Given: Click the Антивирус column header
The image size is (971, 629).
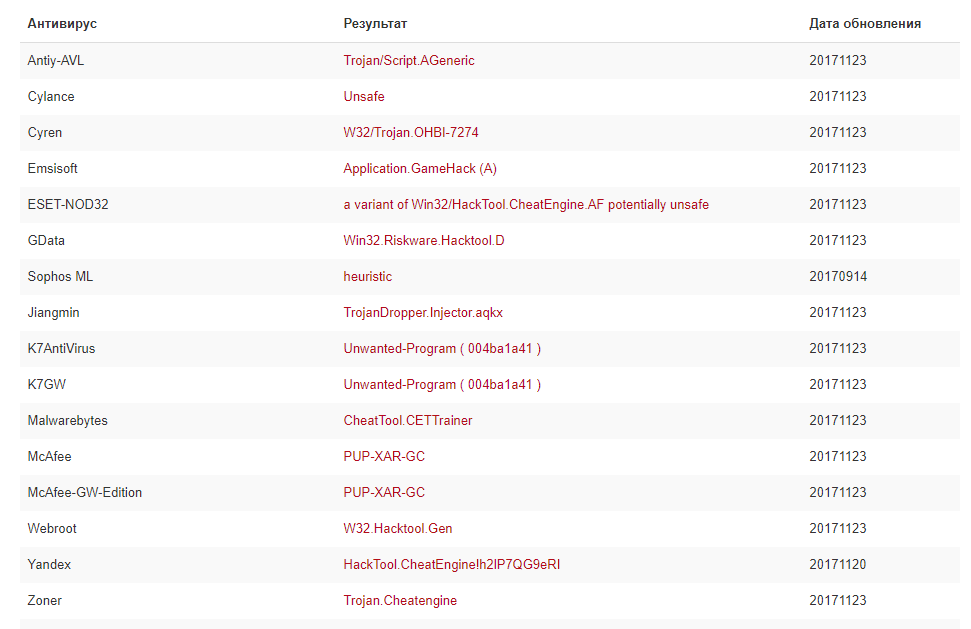Looking at the screenshot, I should [62, 23].
